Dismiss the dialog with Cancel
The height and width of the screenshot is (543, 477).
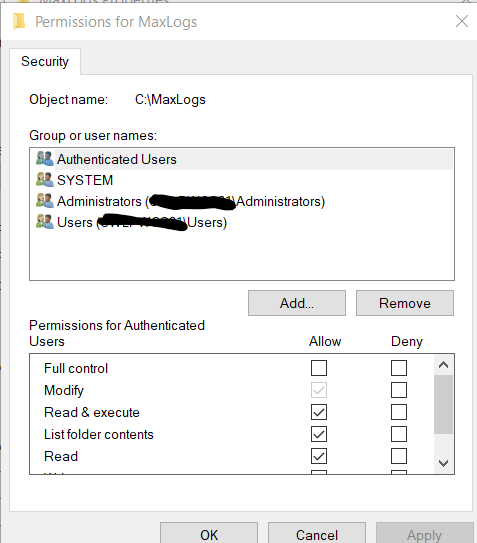[x=317, y=534]
